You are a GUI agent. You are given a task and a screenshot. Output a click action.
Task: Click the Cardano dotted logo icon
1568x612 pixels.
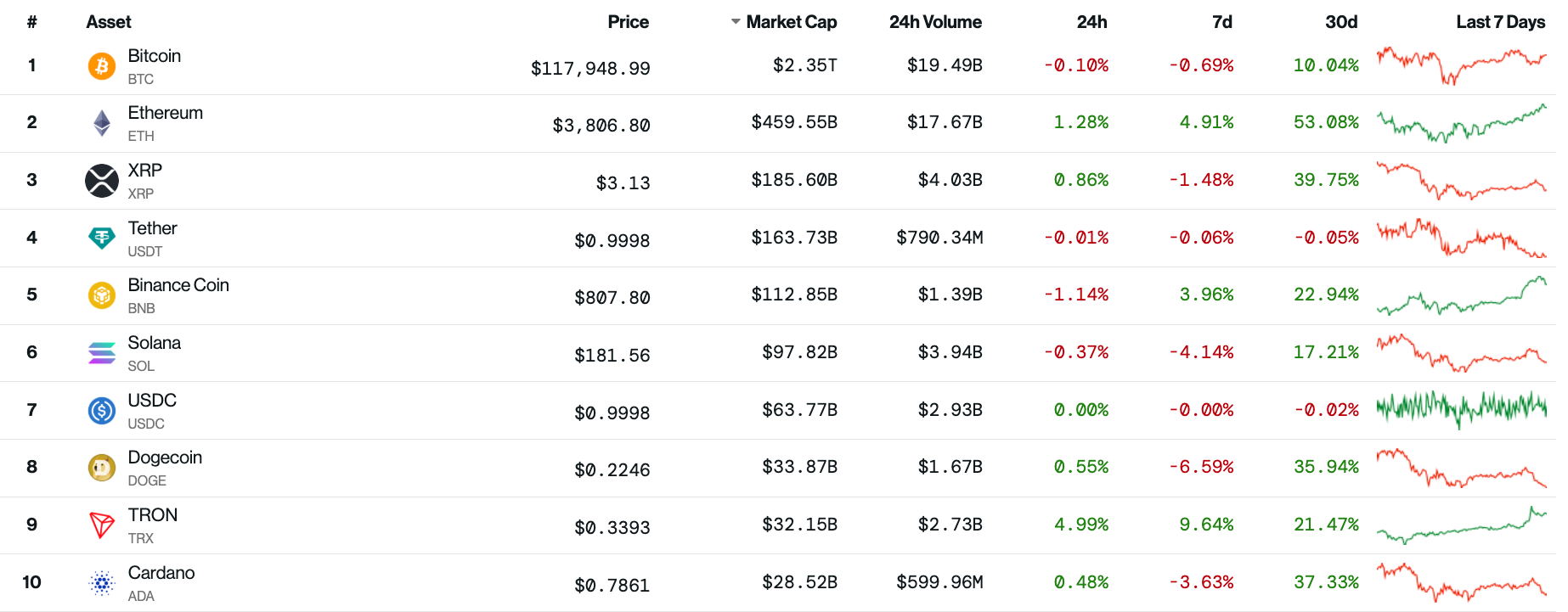pyautogui.click(x=102, y=583)
